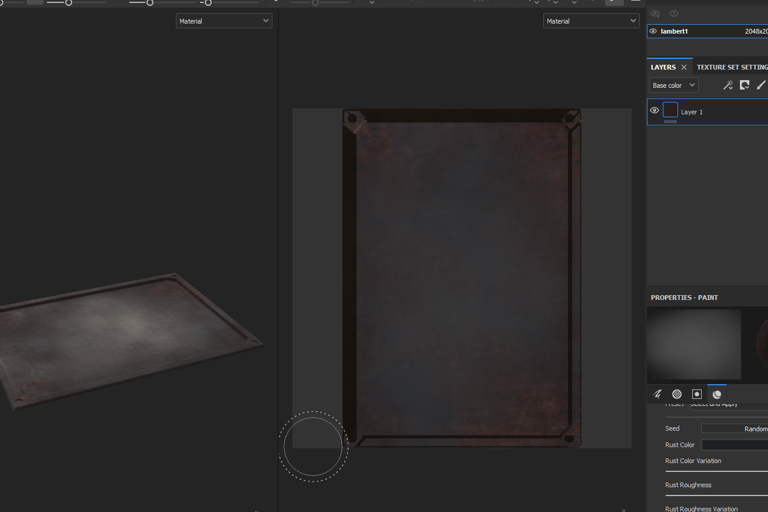
Task: Open the Material dropdown in the 3D viewport
Action: click(224, 21)
